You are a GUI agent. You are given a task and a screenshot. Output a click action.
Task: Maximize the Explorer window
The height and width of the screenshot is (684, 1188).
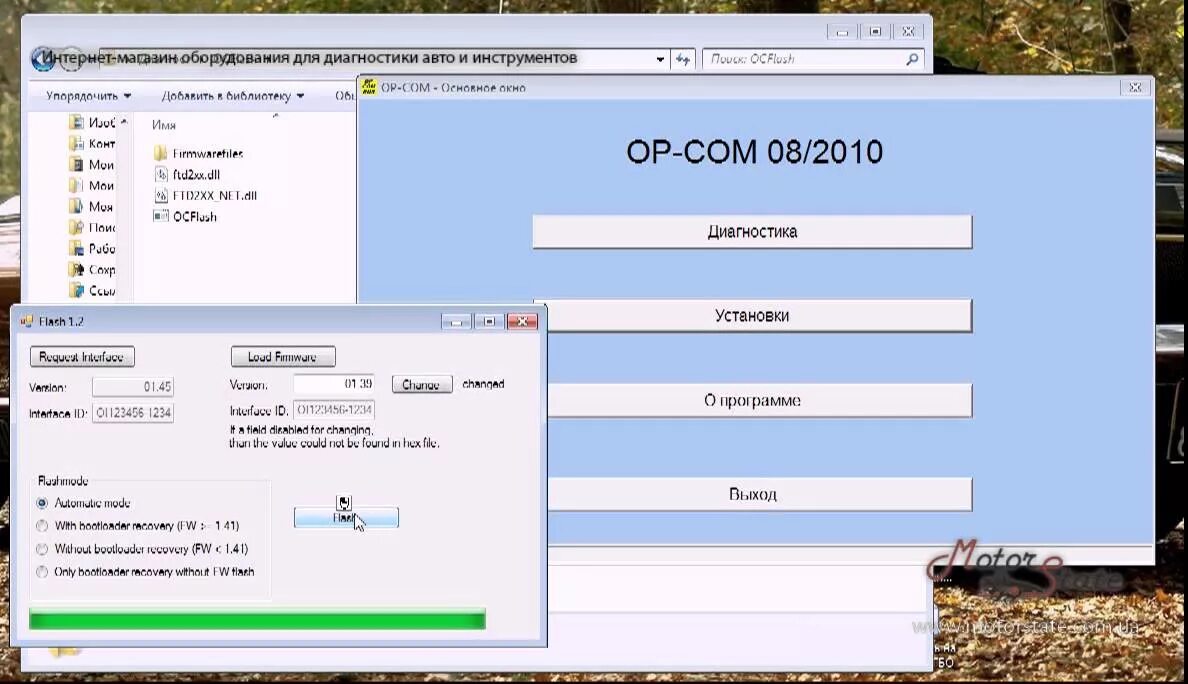(x=875, y=31)
